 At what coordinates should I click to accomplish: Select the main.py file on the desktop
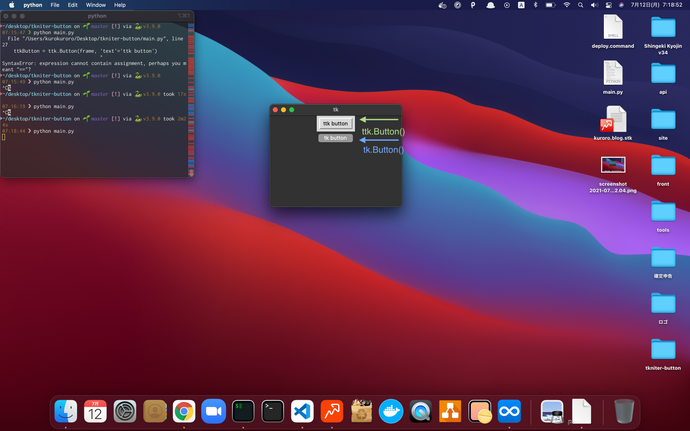(x=613, y=77)
